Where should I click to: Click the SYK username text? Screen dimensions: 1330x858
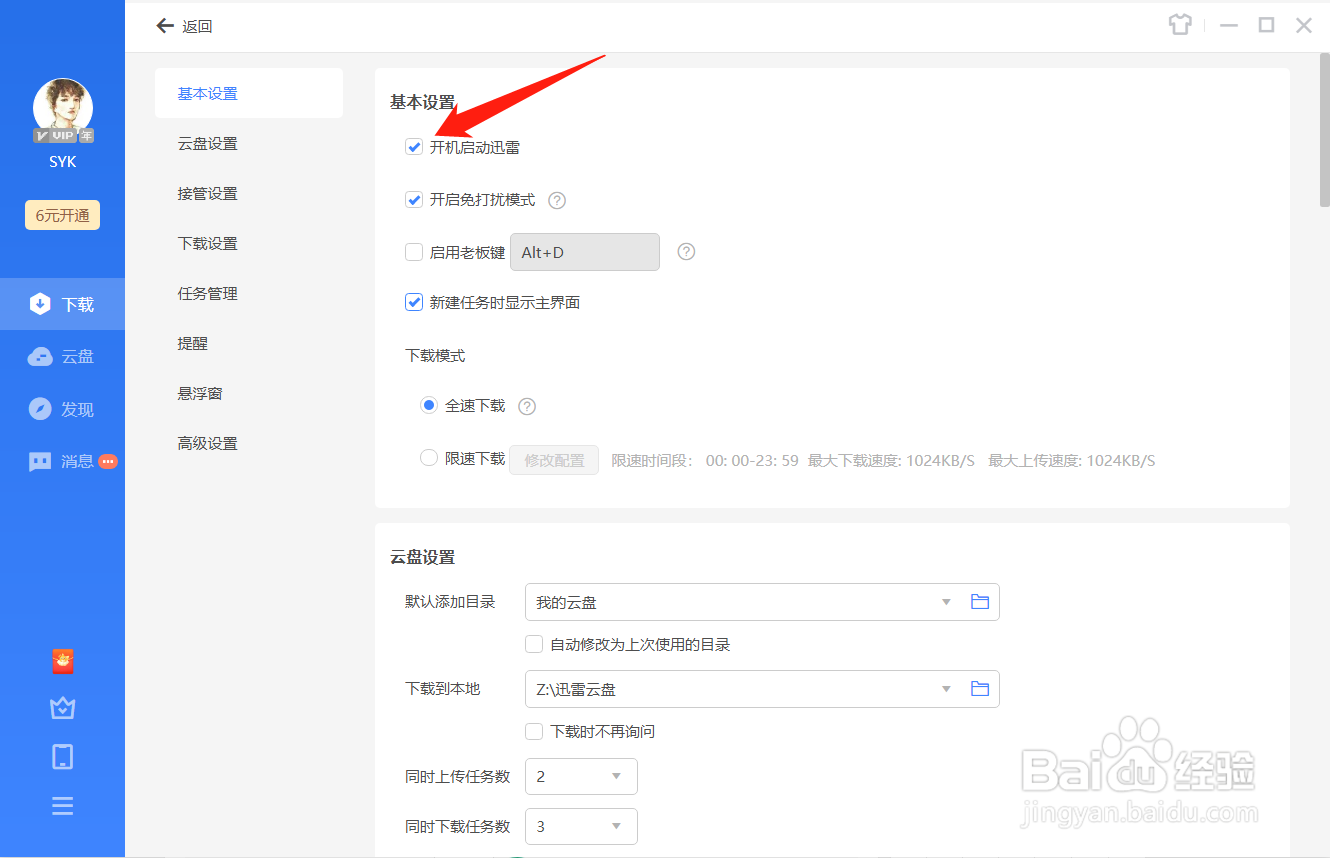click(63, 161)
